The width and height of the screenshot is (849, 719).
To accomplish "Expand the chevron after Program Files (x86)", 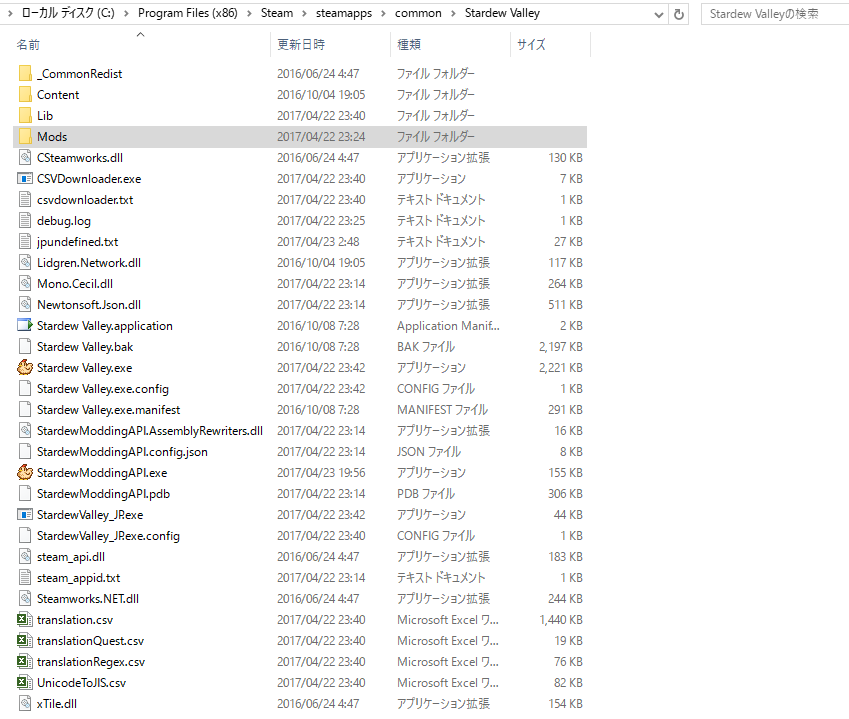I will [x=249, y=14].
